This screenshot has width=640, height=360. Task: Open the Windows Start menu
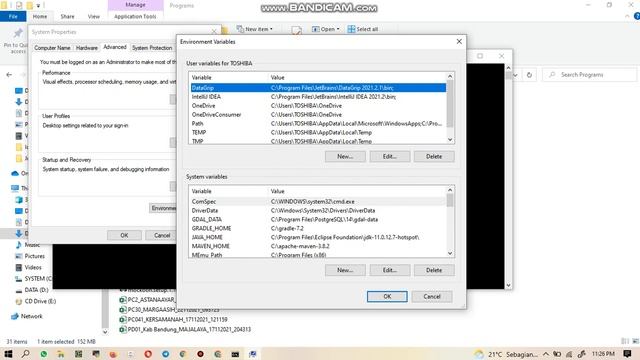coord(8,354)
